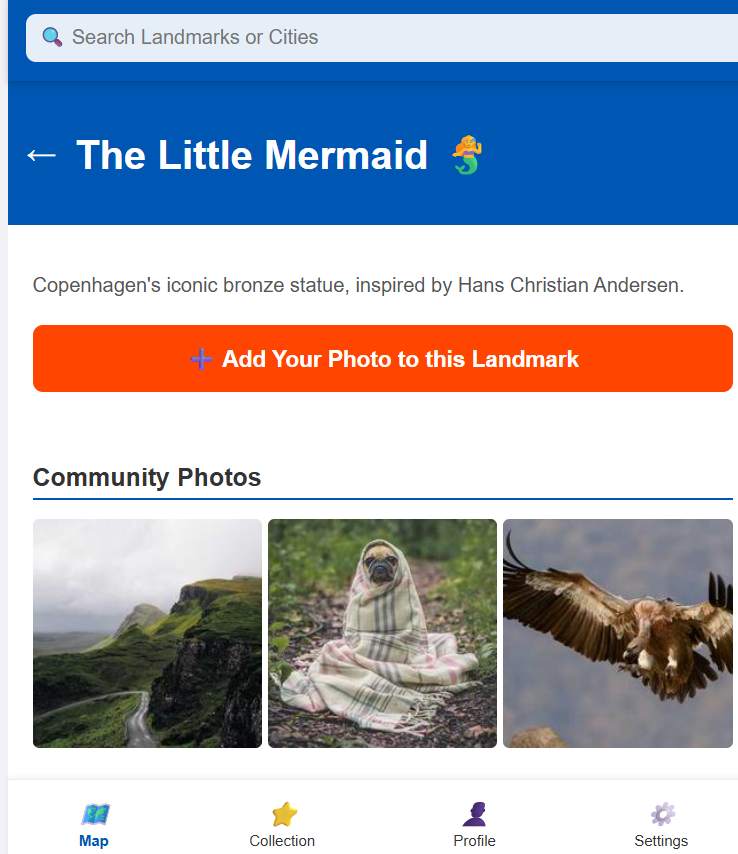Switch to the Map tab label
738x854 pixels.
(x=94, y=840)
